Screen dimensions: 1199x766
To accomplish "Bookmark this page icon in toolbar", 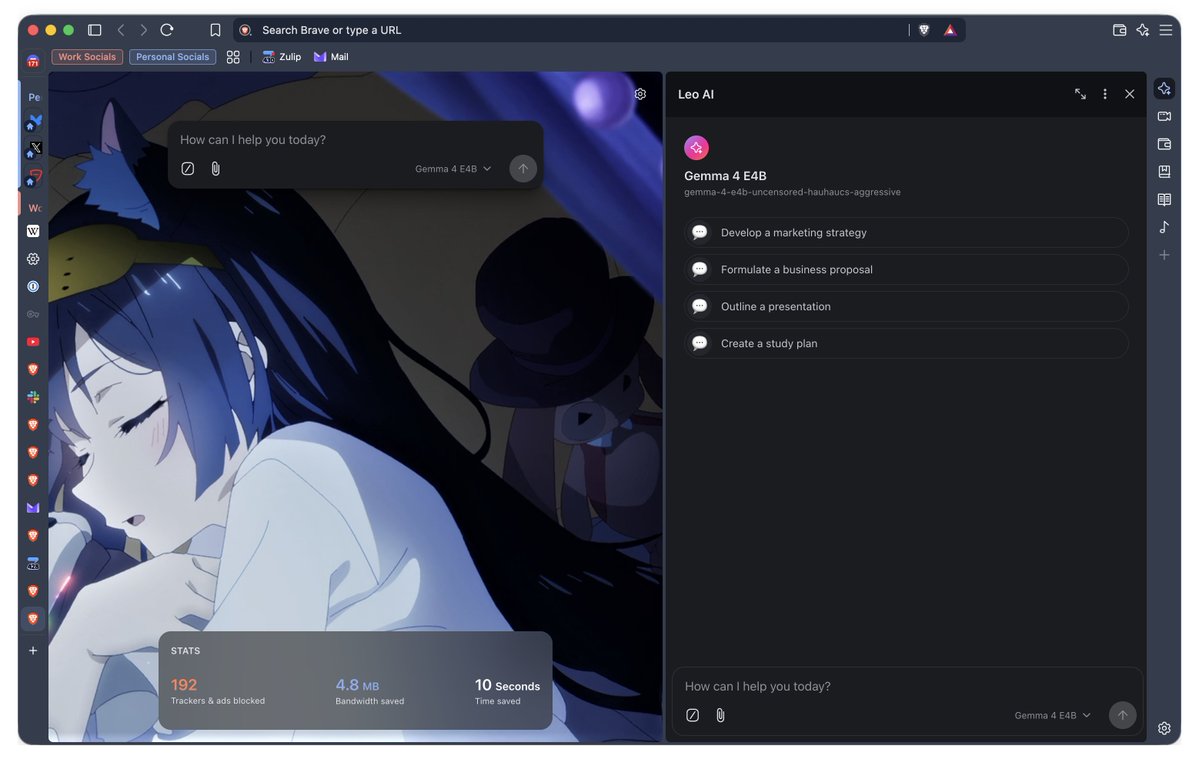I will [x=215, y=30].
